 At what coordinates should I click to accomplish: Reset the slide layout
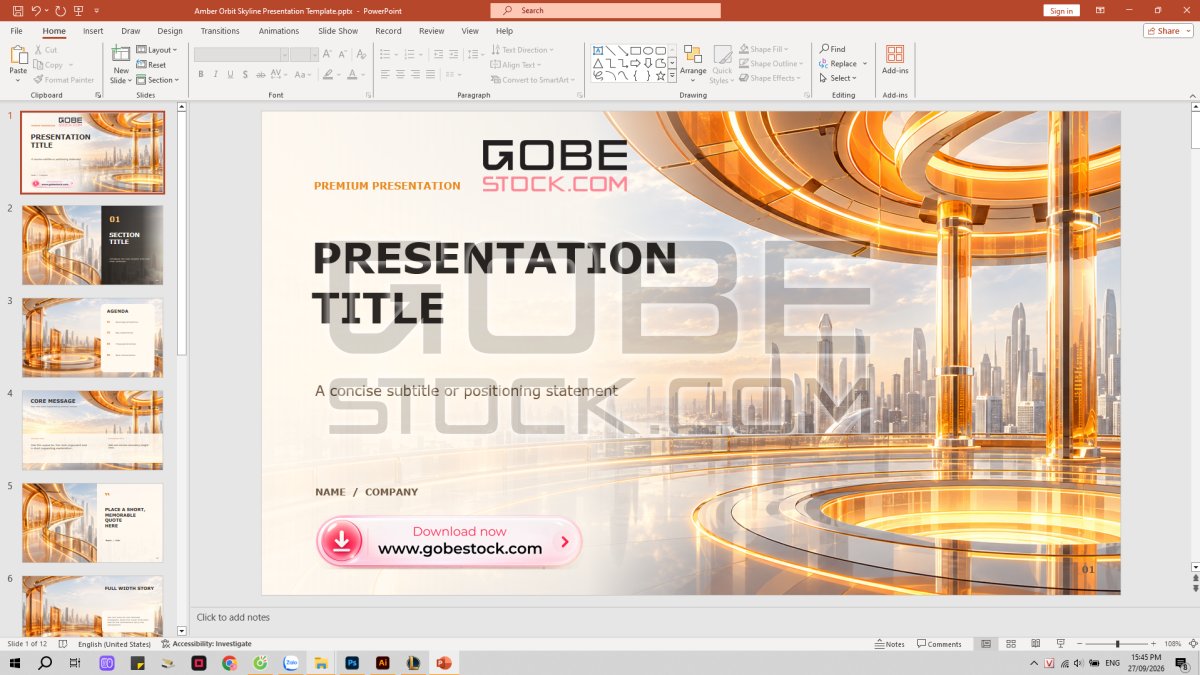pos(151,64)
